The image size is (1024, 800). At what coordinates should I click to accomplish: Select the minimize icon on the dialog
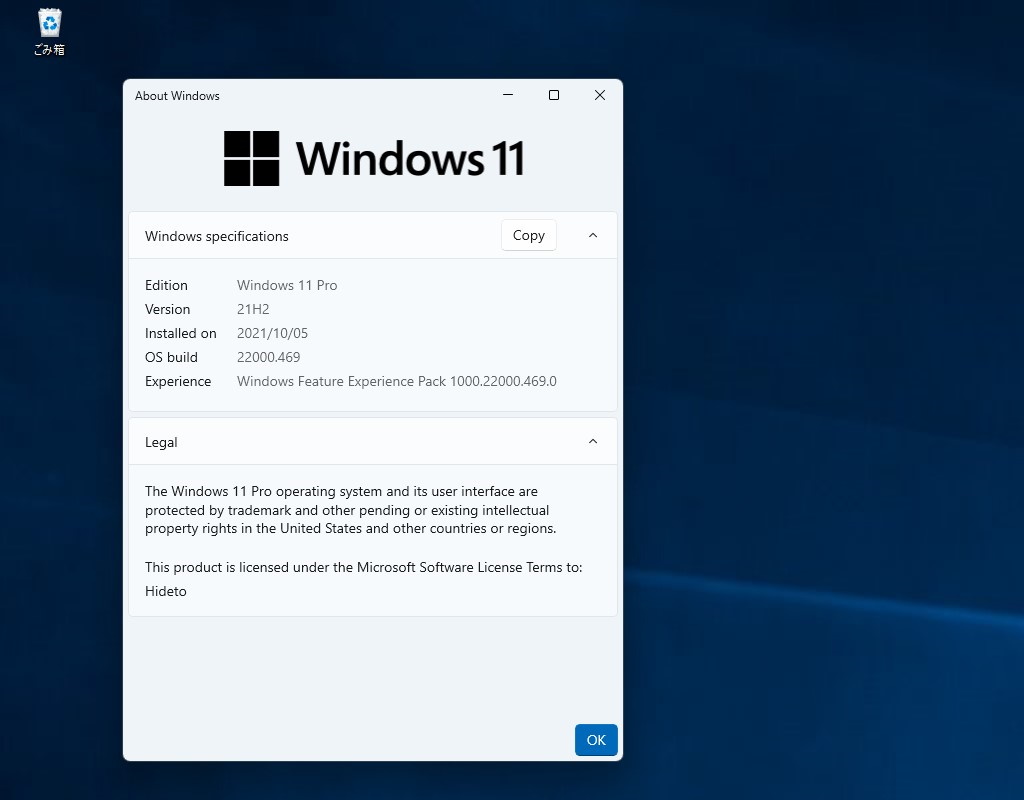508,95
